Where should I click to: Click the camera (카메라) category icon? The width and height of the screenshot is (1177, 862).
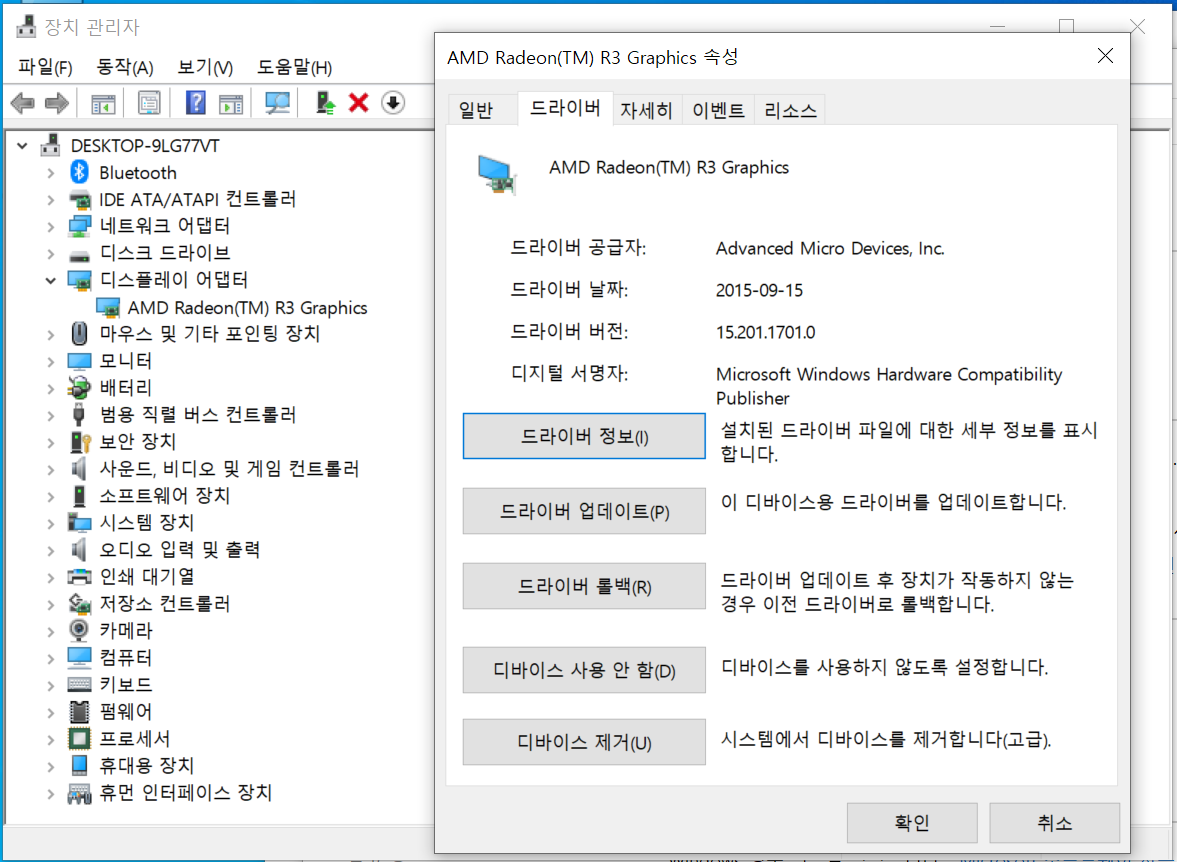tap(80, 631)
